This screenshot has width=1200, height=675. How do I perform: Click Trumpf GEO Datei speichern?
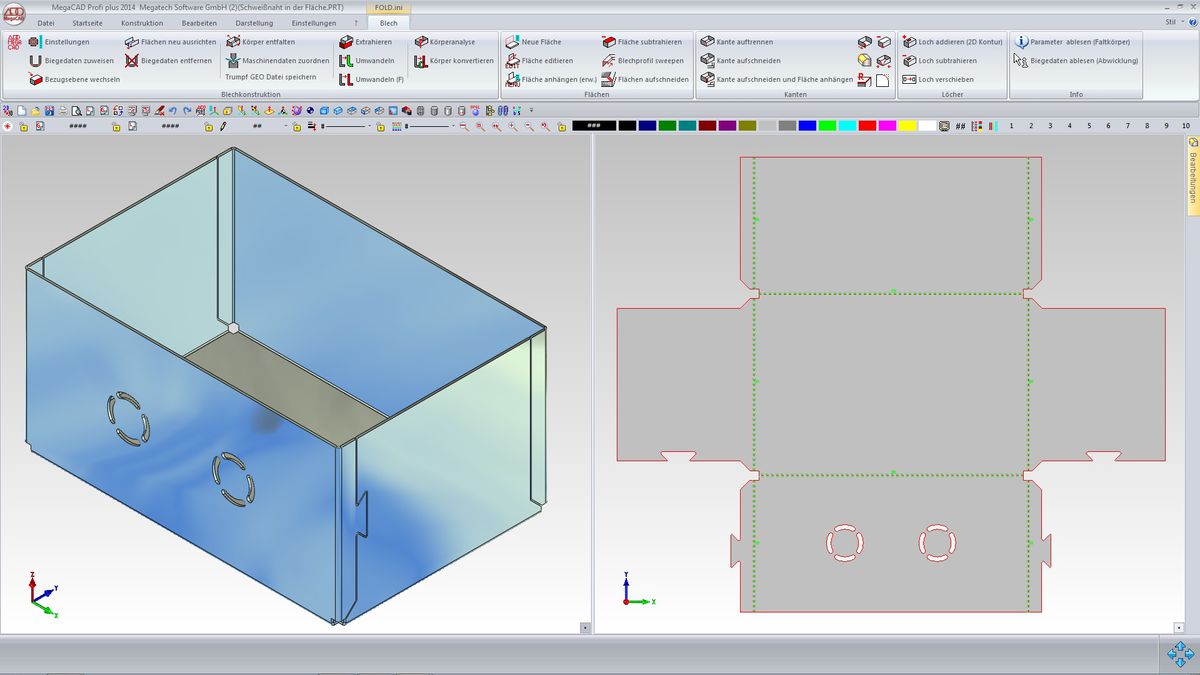tap(270, 78)
